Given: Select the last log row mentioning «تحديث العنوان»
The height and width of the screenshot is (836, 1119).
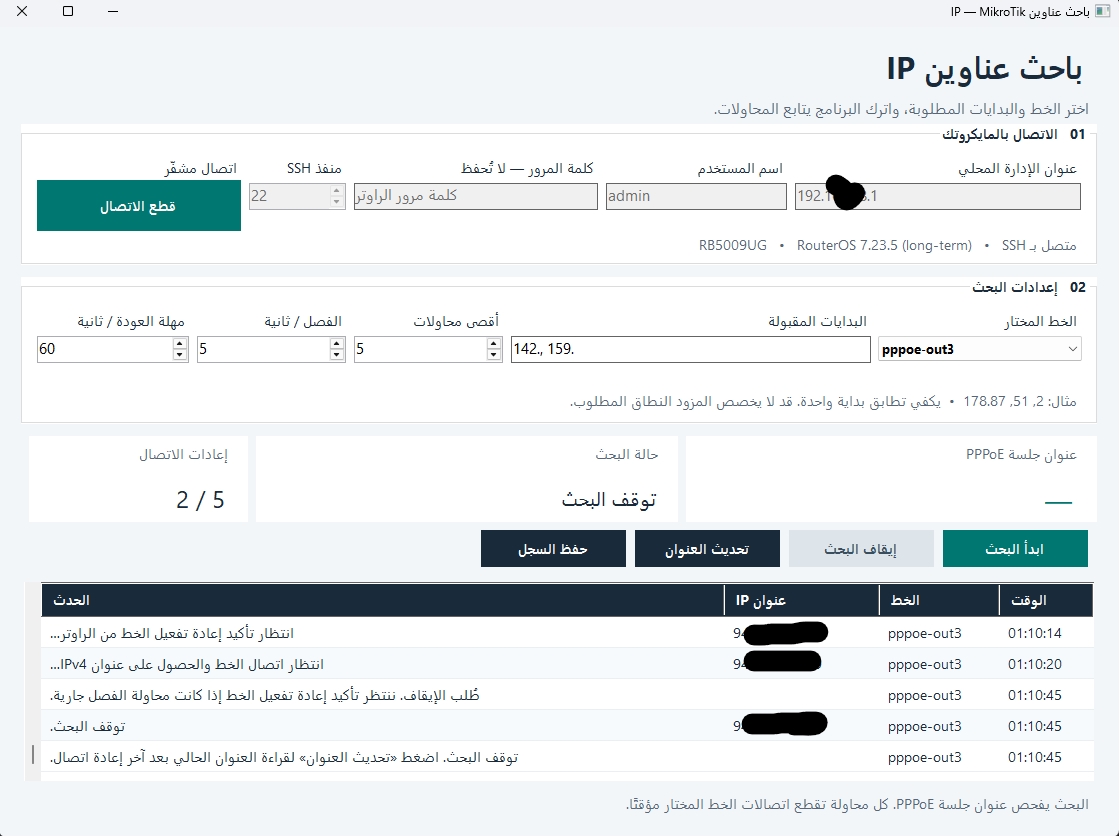Looking at the screenshot, I should point(567,757).
